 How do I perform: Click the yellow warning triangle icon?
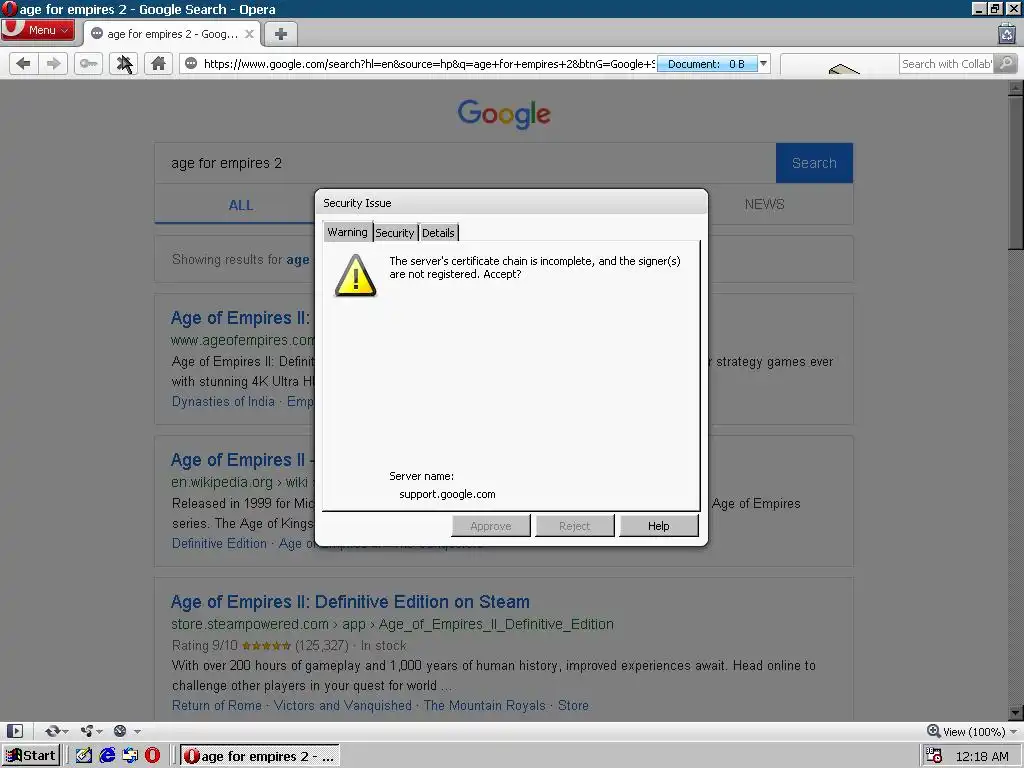pyautogui.click(x=355, y=276)
